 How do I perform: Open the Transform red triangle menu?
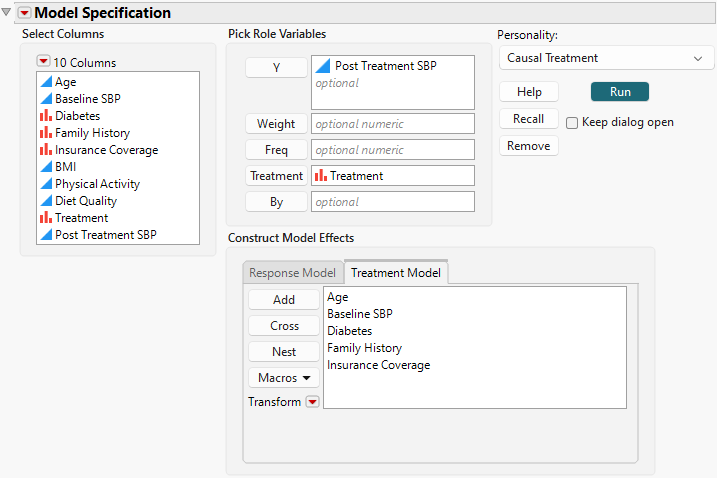click(x=312, y=402)
